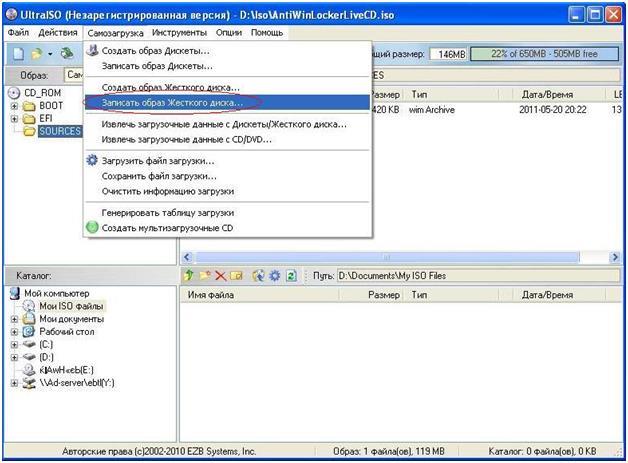The image size is (628, 463).
Task: Expand the \\Ad-server Y: network node
Action: pyautogui.click(x=14, y=383)
